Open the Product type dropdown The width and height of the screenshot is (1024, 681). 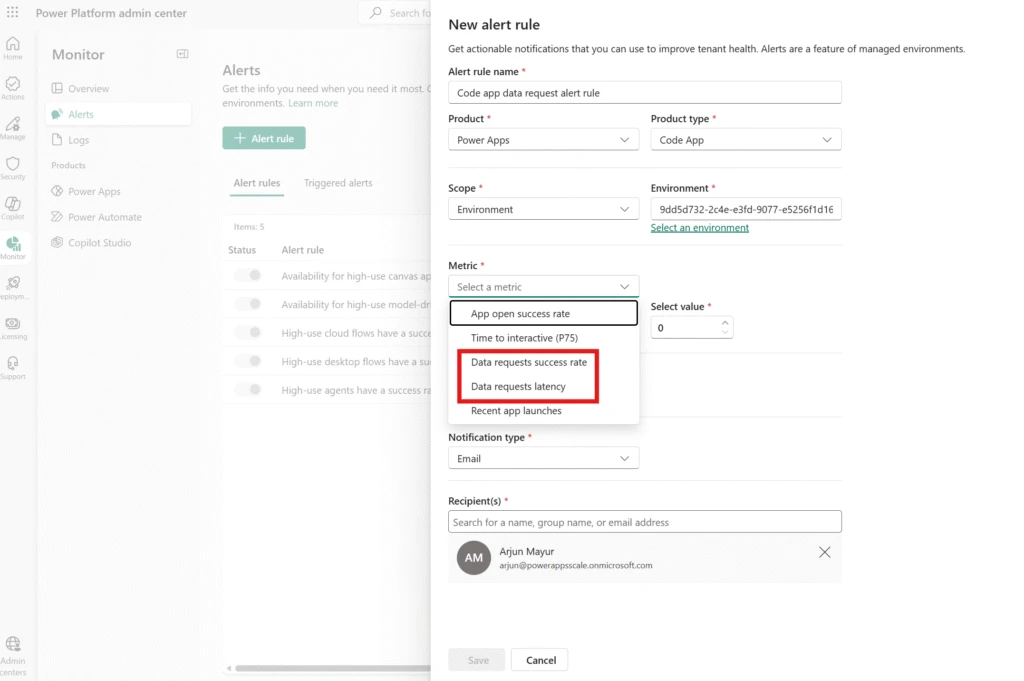click(x=745, y=140)
